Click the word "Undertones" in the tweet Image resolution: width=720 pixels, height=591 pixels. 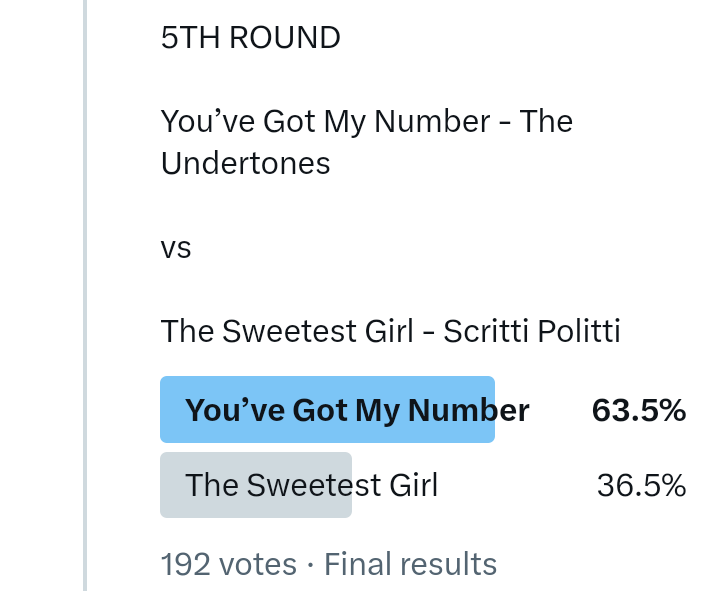[245, 163]
